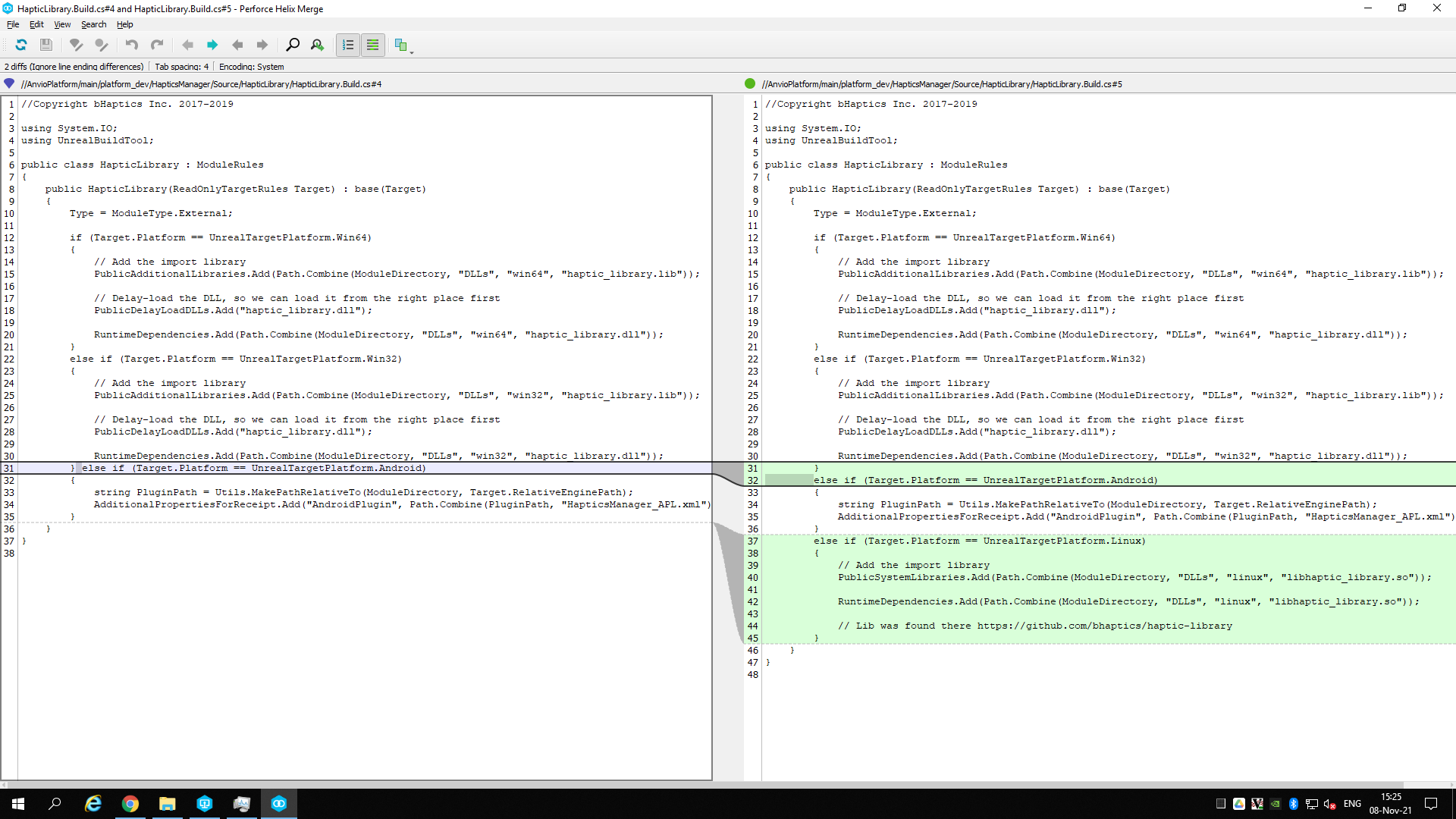
Task: Select the HapticLibrary.Build.cs#4 file path text
Action: coord(201,84)
